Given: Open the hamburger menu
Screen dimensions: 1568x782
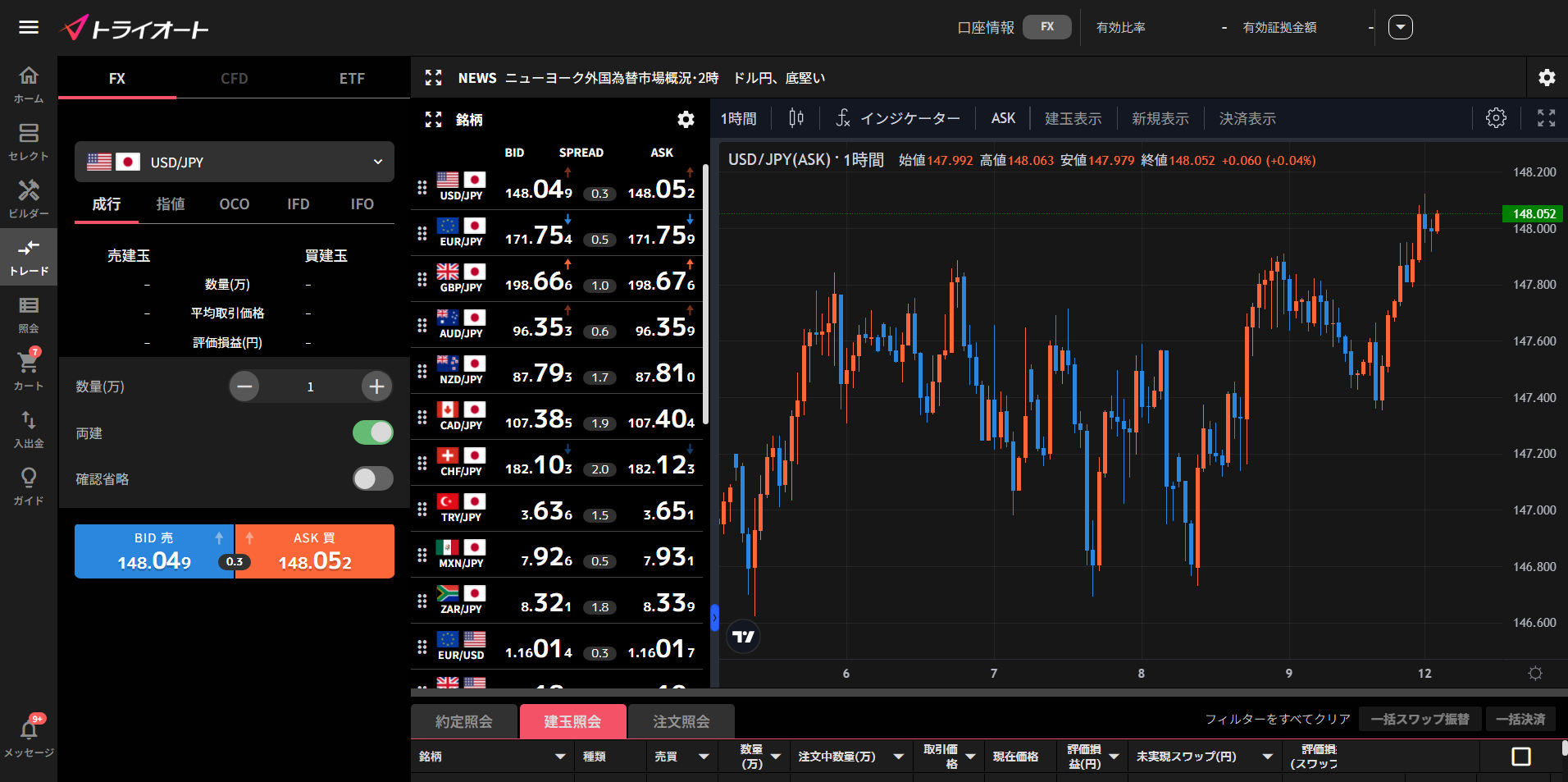Looking at the screenshot, I should tap(29, 27).
